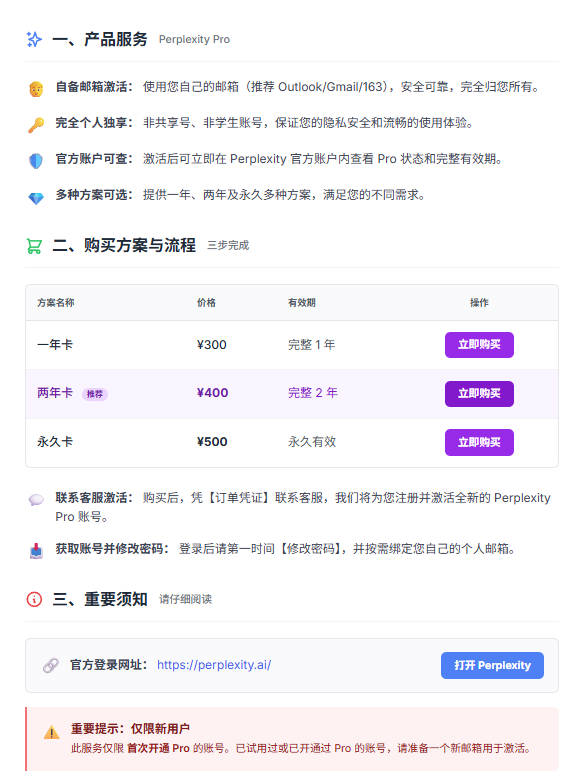Click the 联系客服激活 label

94,497
